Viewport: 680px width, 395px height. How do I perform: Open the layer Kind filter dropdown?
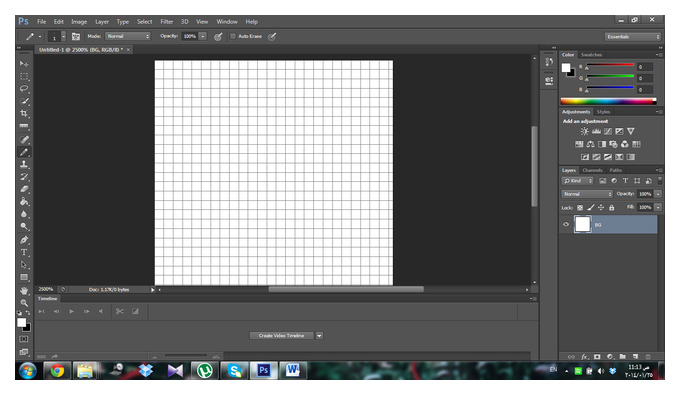[577, 181]
